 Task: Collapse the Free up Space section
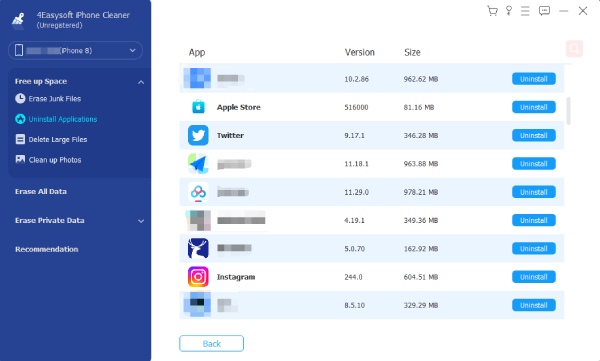(141, 82)
